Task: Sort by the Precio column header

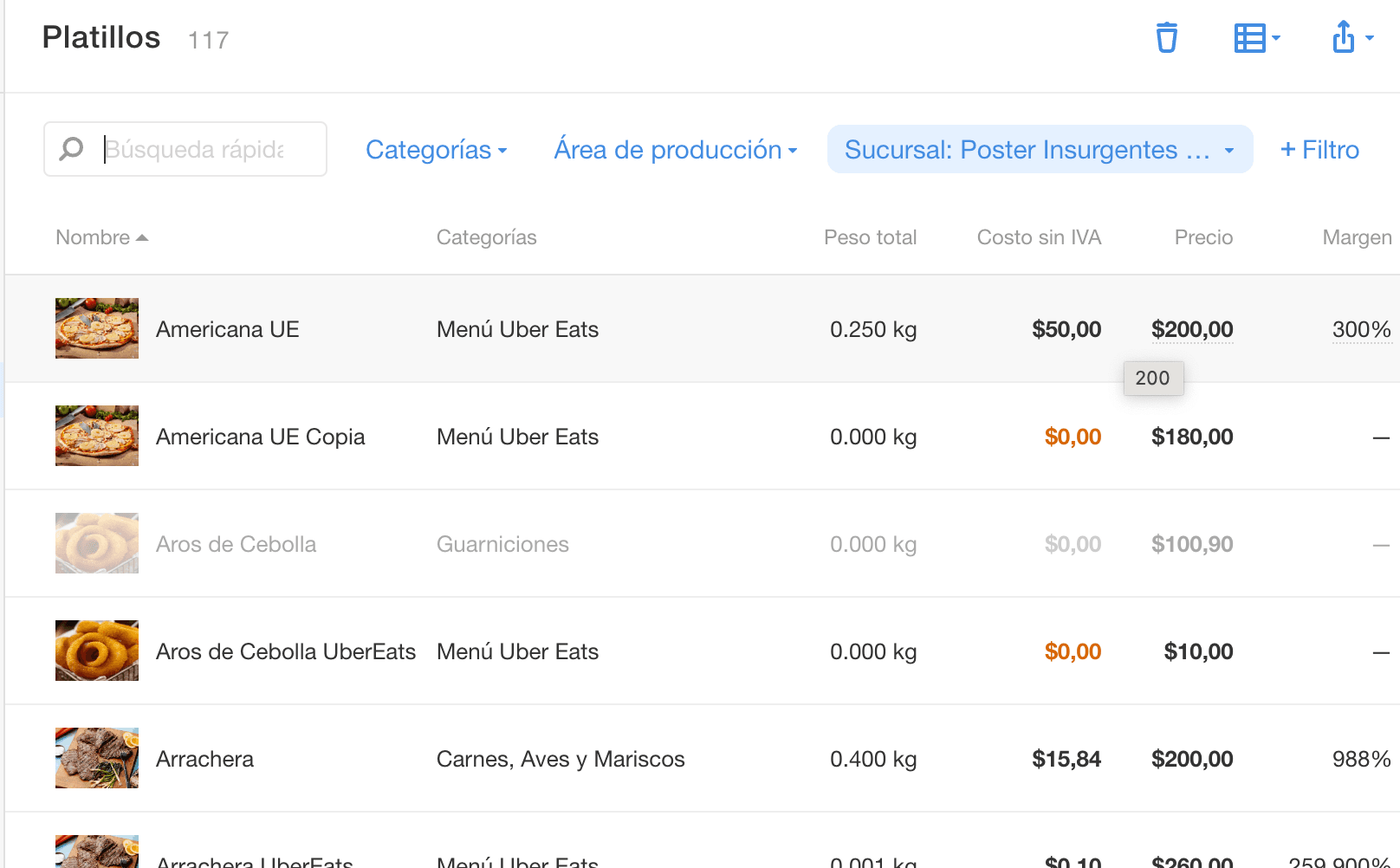Action: click(1203, 236)
